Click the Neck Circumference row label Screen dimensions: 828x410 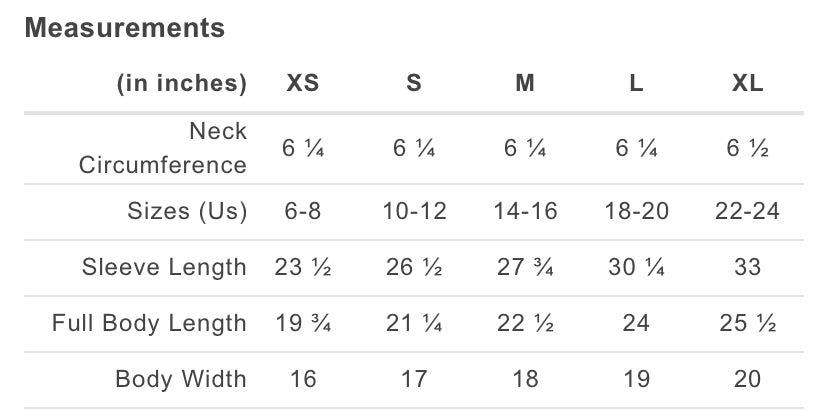[x=163, y=148]
